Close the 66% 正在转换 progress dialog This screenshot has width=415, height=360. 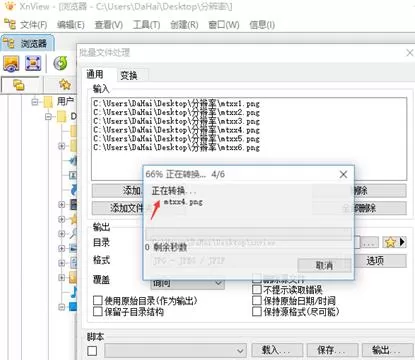343,174
